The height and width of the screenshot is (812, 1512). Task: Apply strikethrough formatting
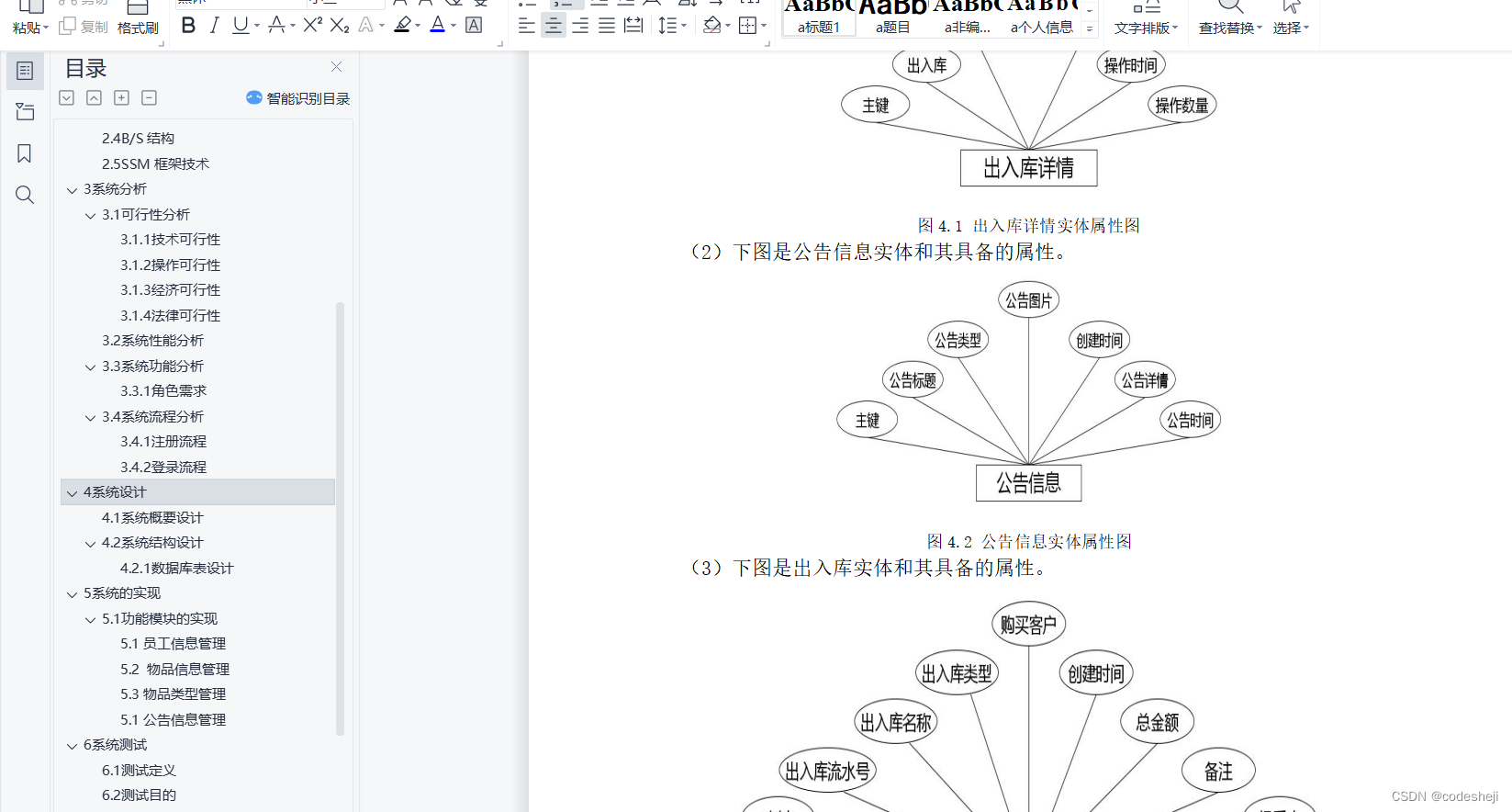coord(276,26)
